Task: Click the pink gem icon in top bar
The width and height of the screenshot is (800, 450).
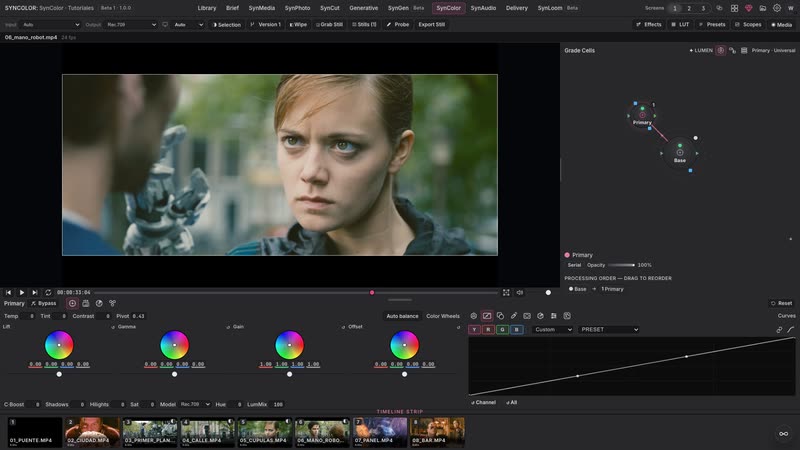Action: click(x=748, y=8)
